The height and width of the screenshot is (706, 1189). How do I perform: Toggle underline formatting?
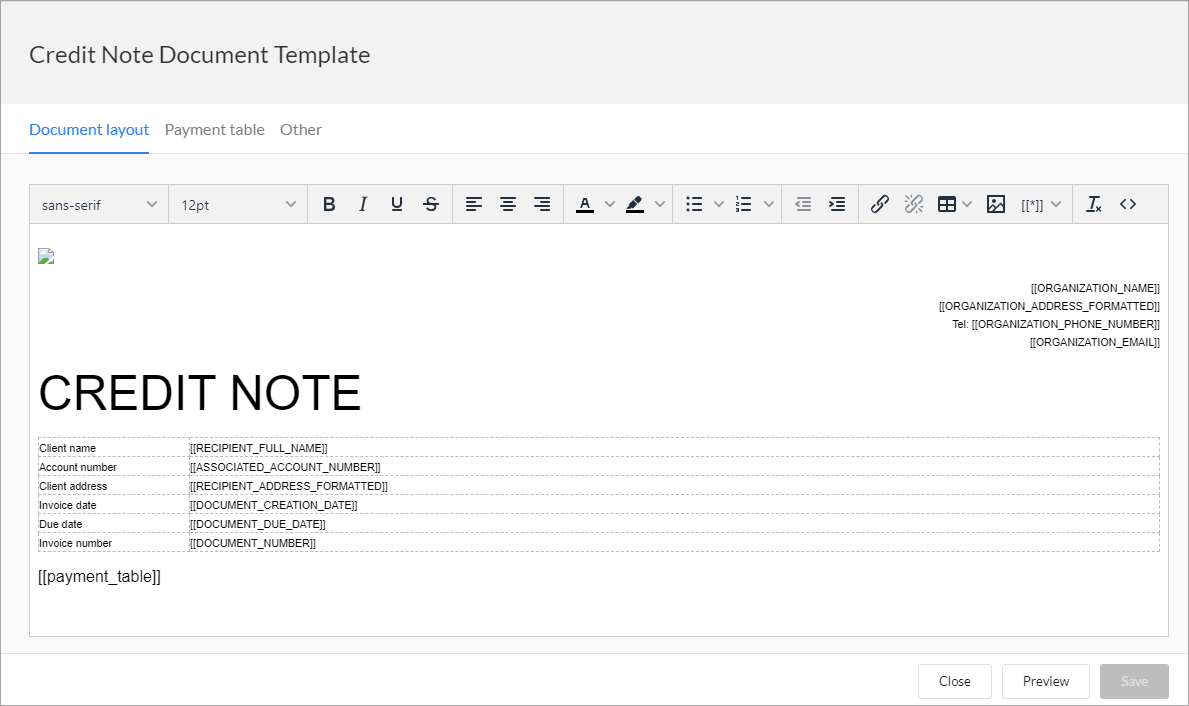(396, 203)
